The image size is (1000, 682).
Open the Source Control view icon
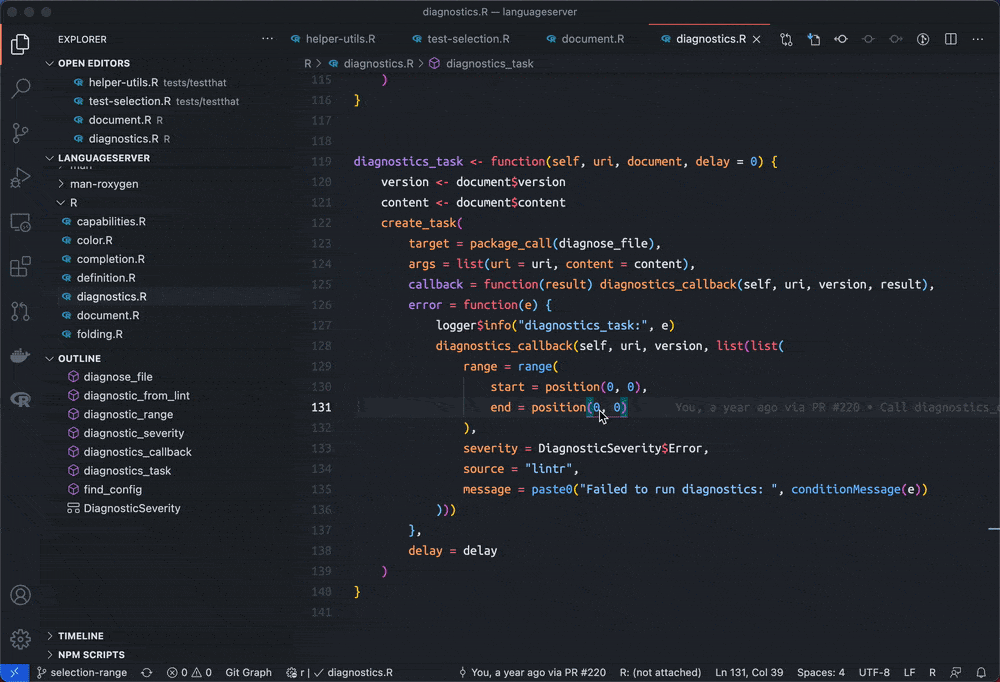[20, 133]
